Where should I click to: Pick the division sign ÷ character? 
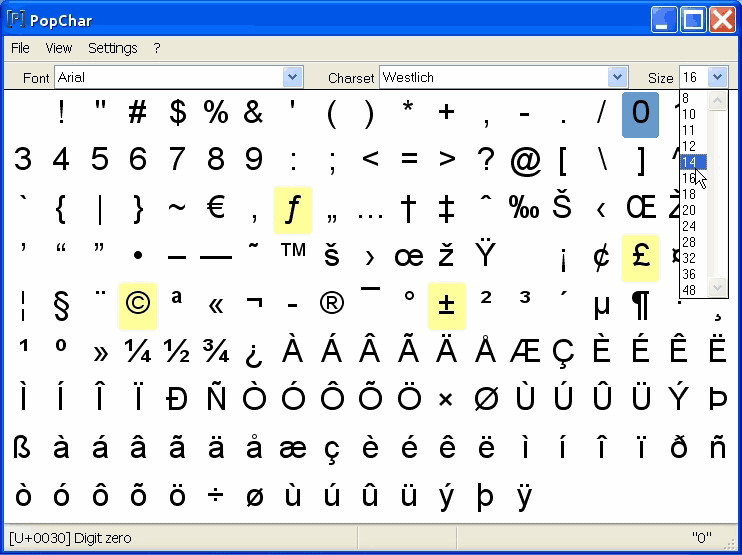tap(215, 496)
